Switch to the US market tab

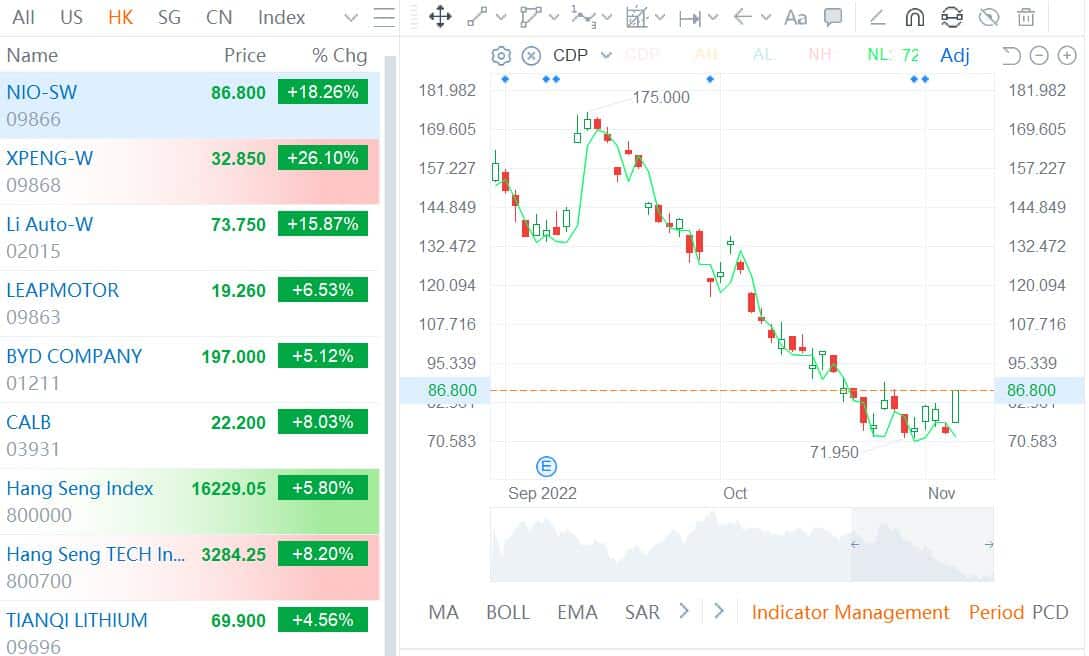click(x=70, y=17)
